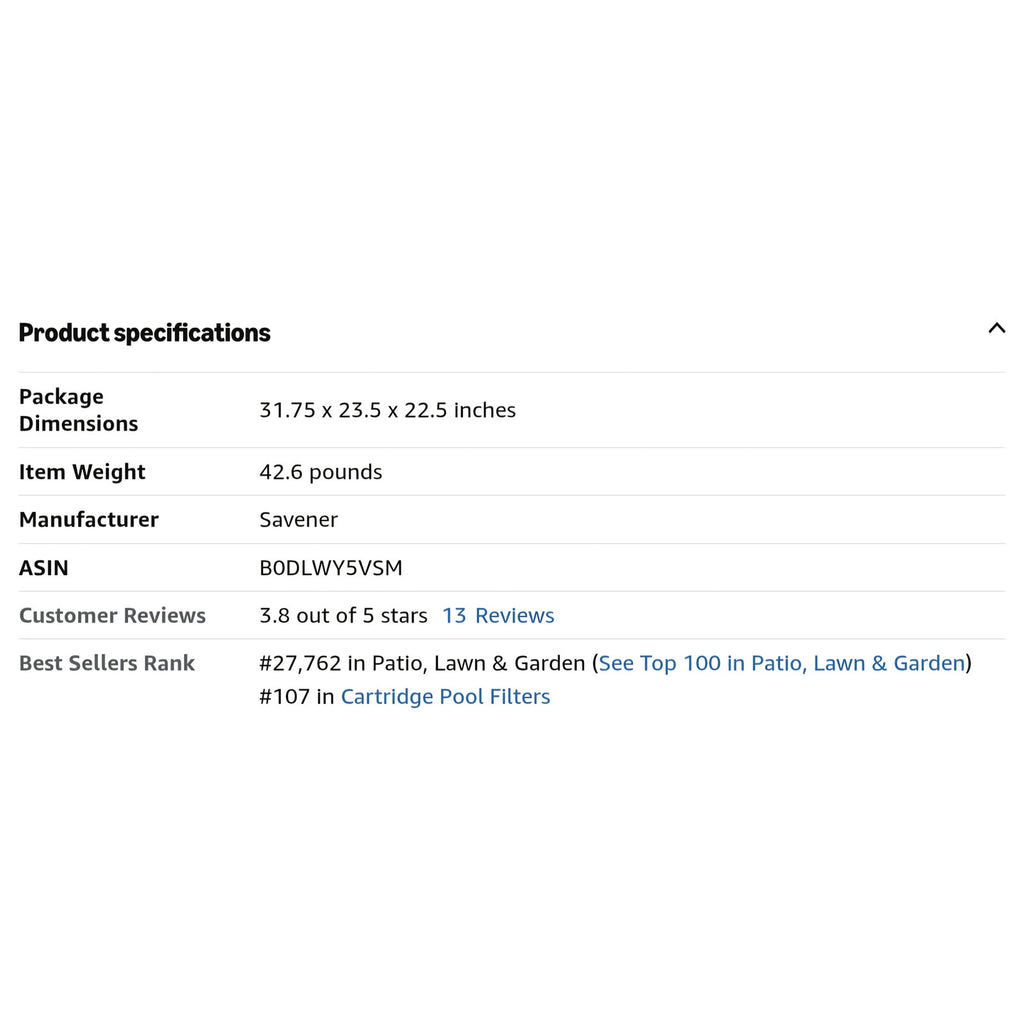1024x1024 pixels.
Task: Click the ASIN row label
Action: click(44, 568)
